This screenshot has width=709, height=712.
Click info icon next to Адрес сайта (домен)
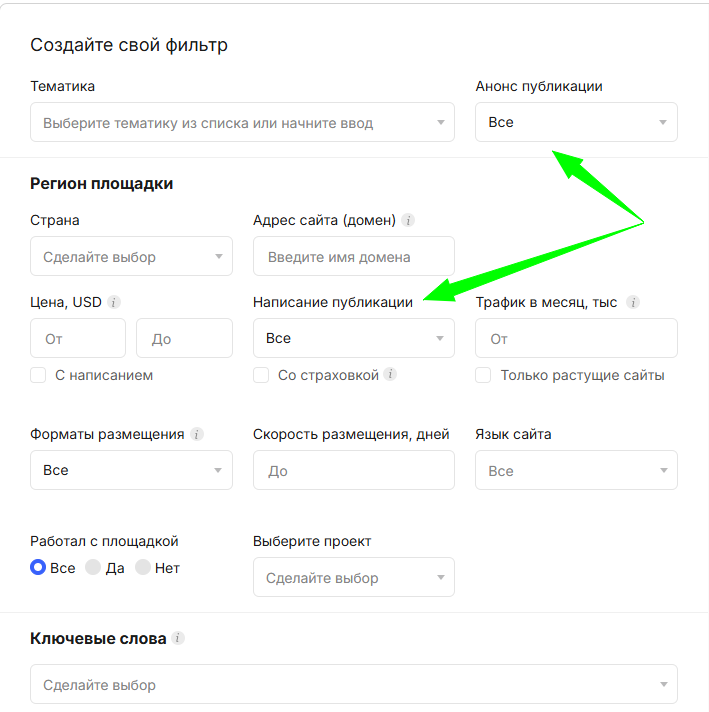tap(409, 220)
